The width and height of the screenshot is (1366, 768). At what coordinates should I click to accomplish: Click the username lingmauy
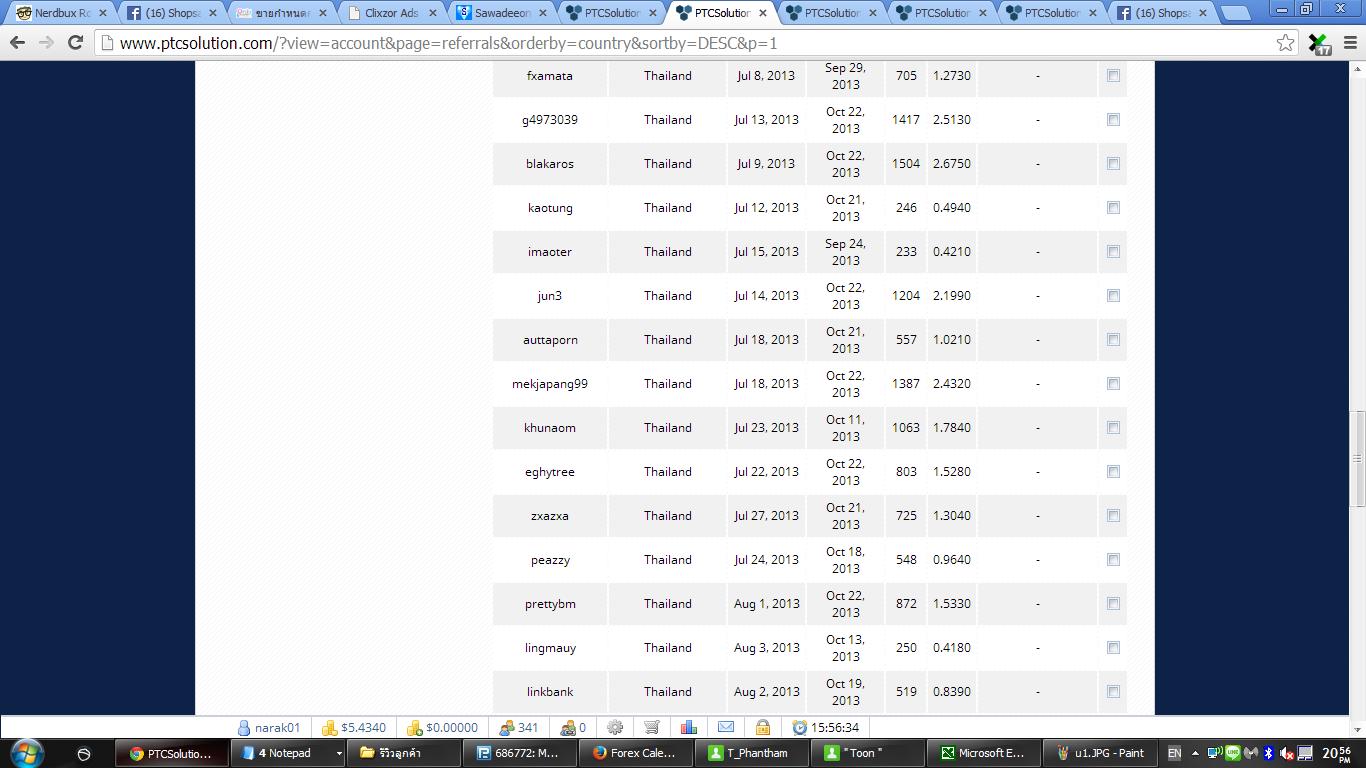550,648
